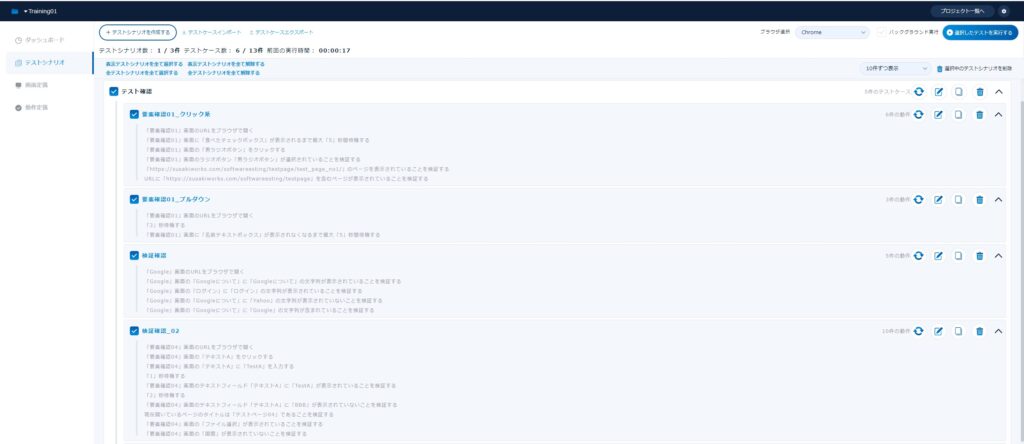The height and width of the screenshot is (444, 1024).
Task: Click the copy icon for 要素確認01_プルダウン
Action: 958,200
